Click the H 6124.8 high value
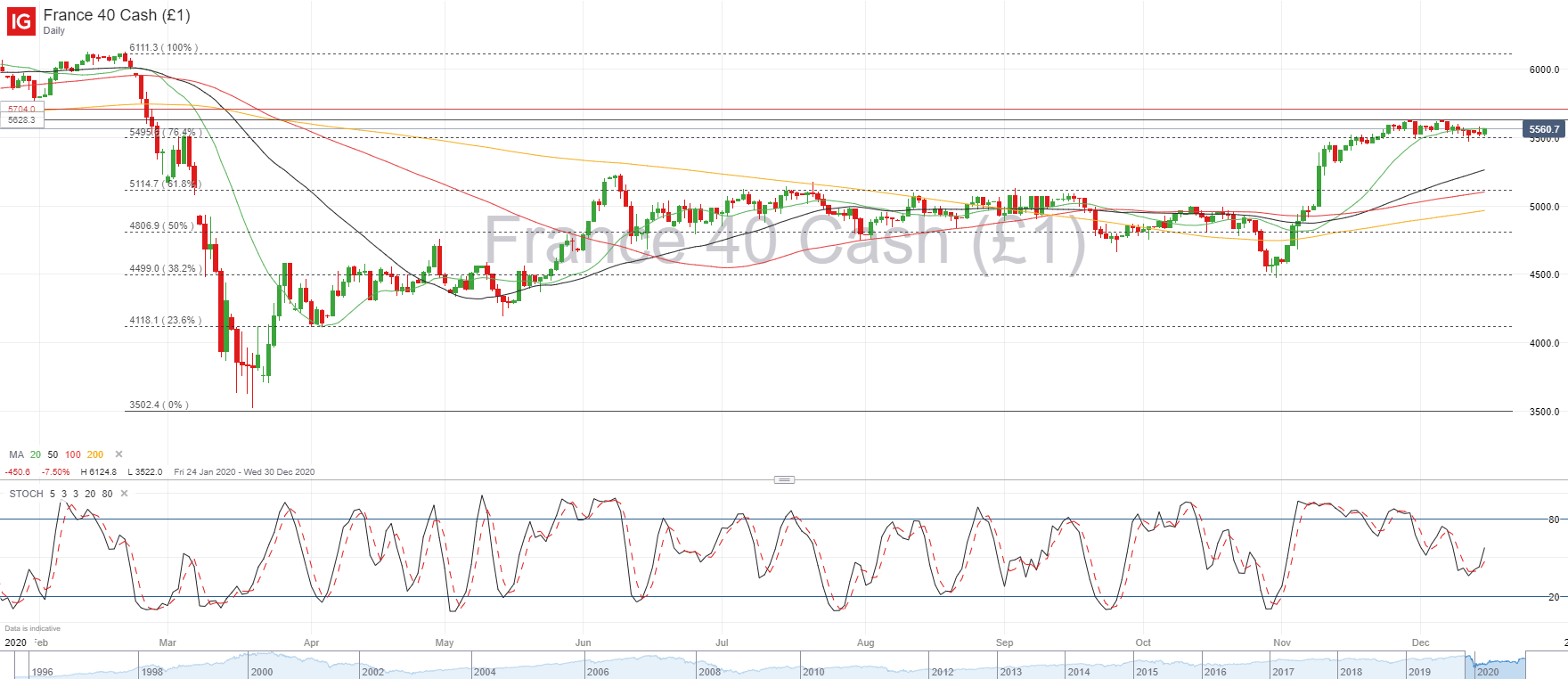 click(99, 472)
